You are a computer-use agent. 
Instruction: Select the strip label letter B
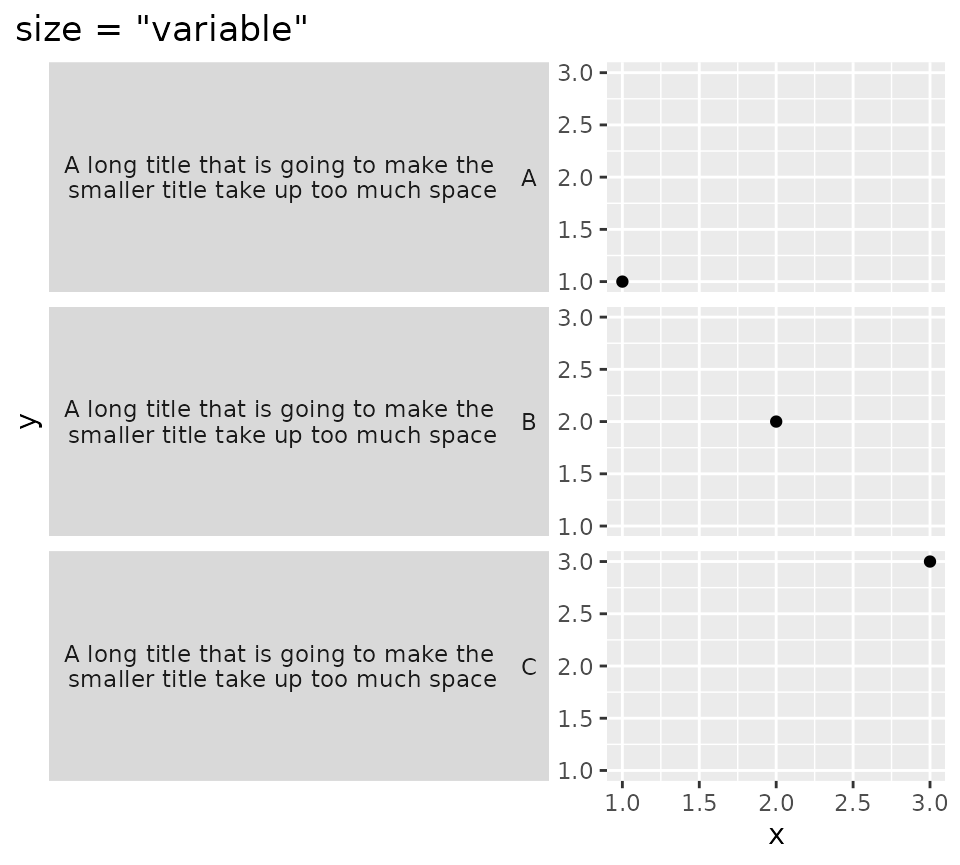(x=529, y=422)
